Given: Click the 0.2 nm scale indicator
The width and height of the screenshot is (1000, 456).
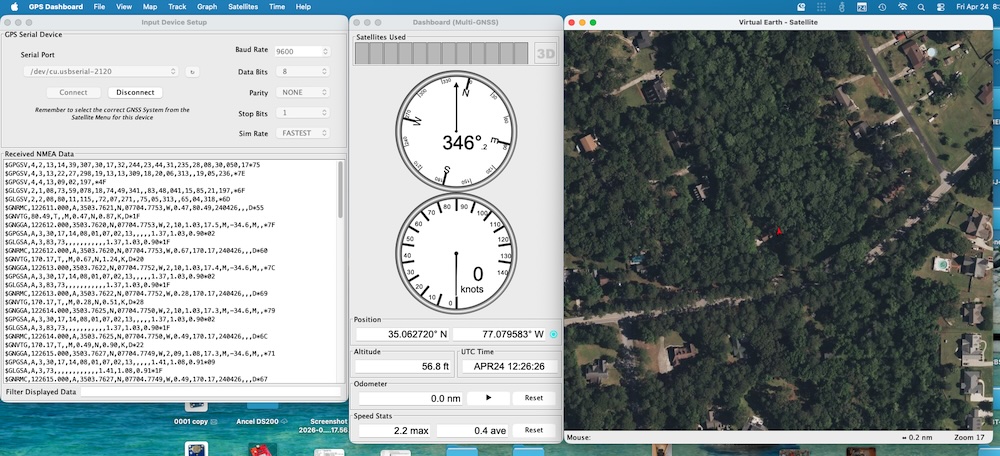Looking at the screenshot, I should [917, 438].
